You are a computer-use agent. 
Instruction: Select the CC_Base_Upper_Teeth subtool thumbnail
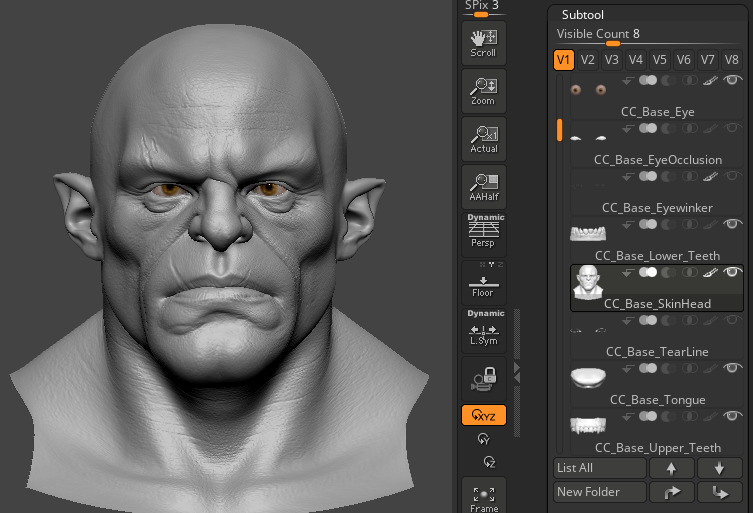[x=588, y=426]
